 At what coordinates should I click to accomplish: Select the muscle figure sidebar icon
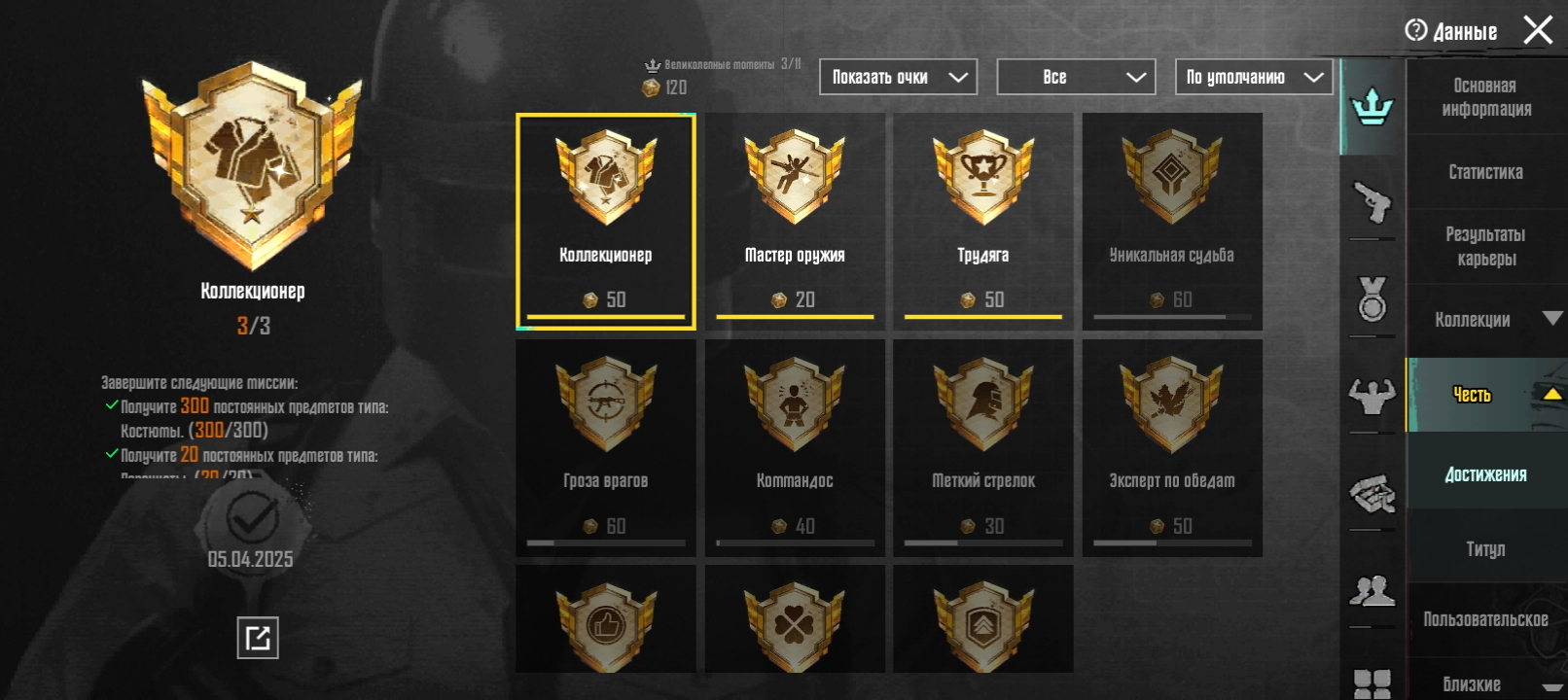(x=1372, y=395)
